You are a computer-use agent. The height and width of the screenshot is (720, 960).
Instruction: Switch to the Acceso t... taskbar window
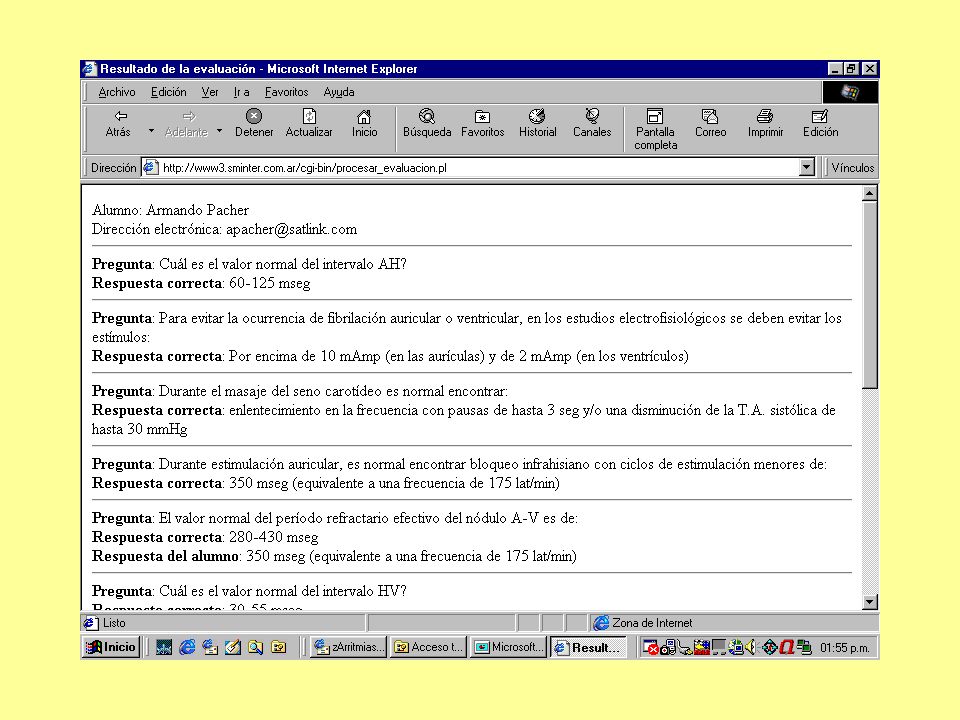tap(428, 647)
